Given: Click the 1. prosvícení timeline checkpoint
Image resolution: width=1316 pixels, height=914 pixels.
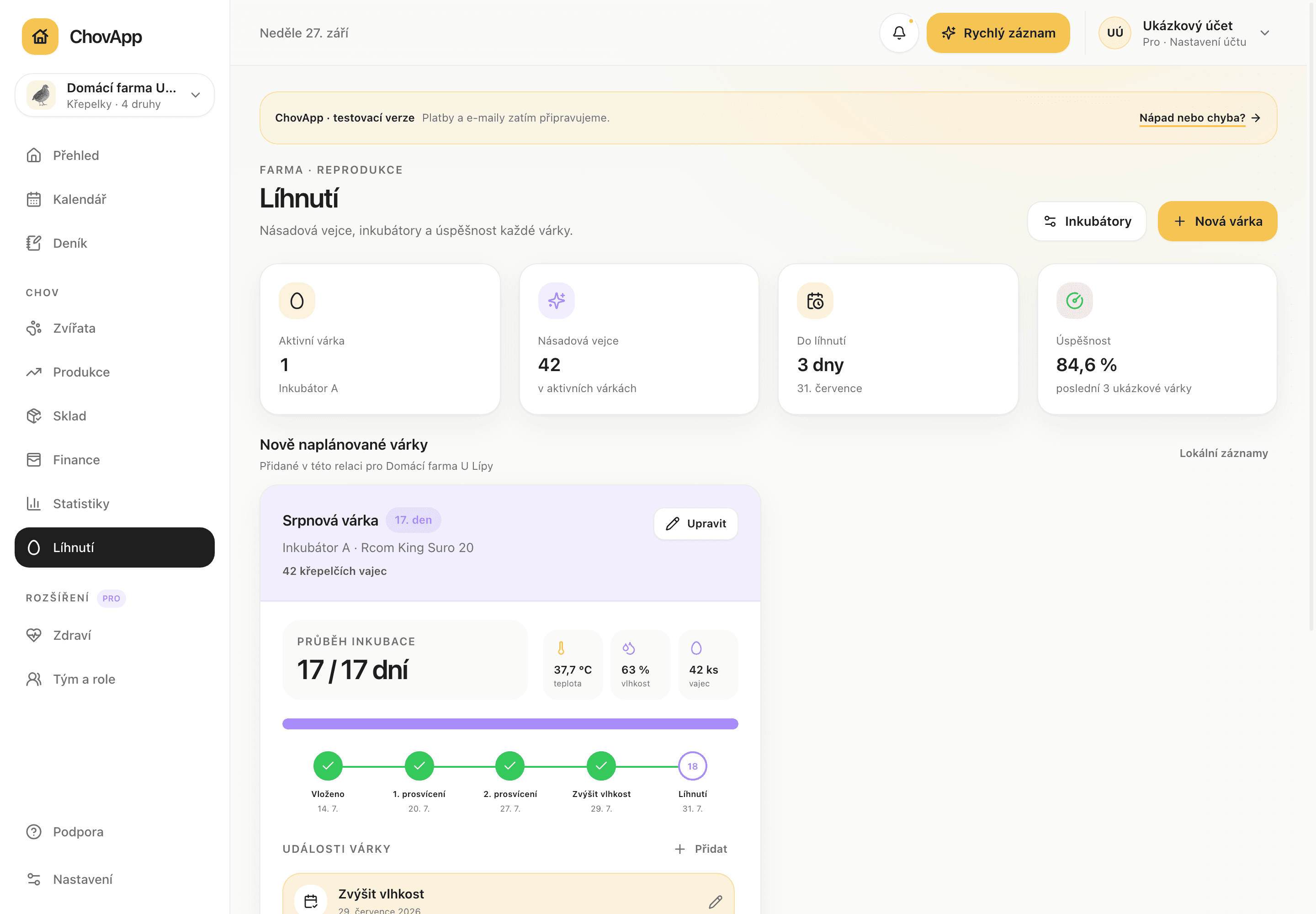Looking at the screenshot, I should [x=419, y=765].
